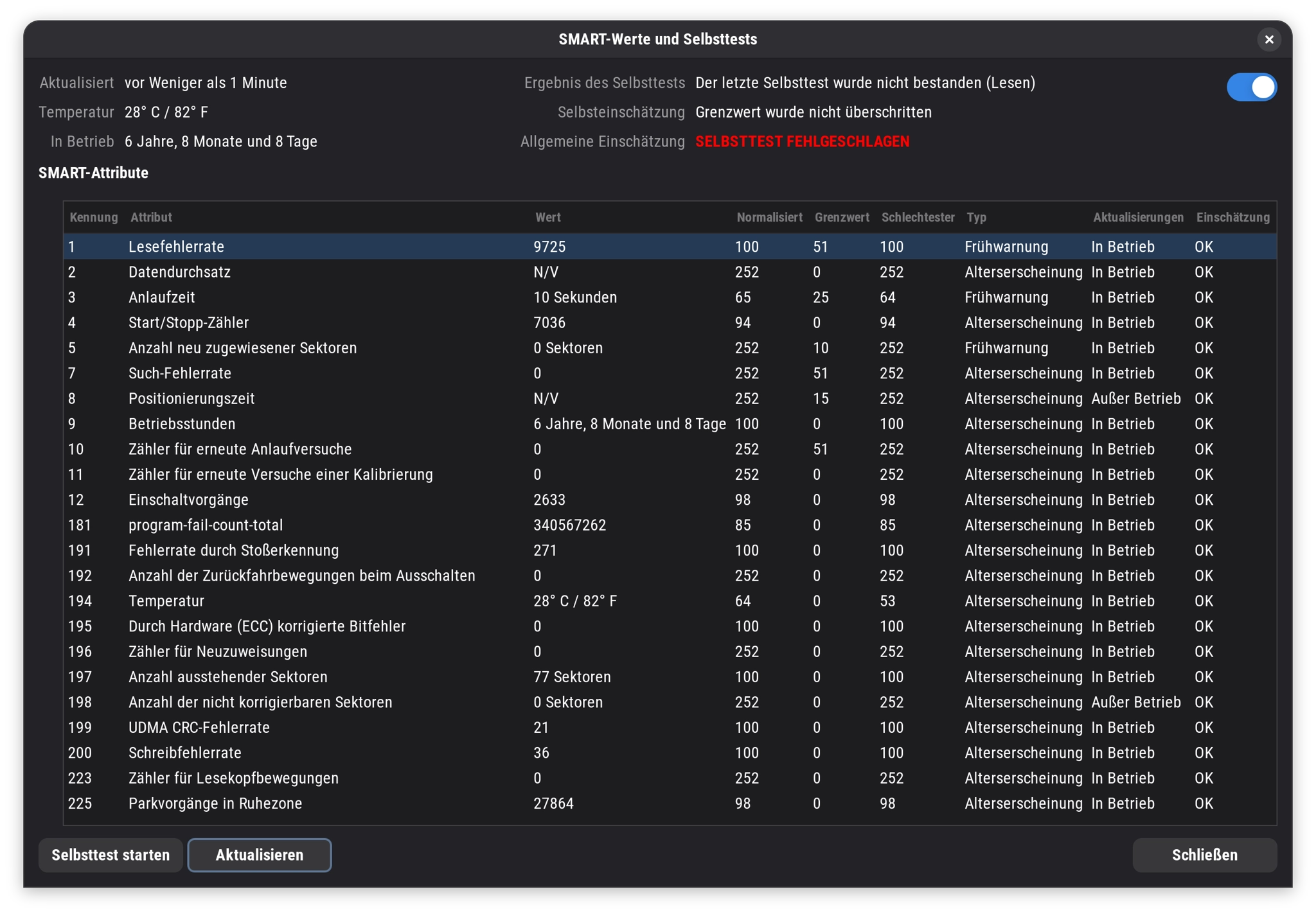Image resolution: width=1316 pixels, height=914 pixels.
Task: Click the SMART-Attribute heading
Action: pyautogui.click(x=93, y=173)
